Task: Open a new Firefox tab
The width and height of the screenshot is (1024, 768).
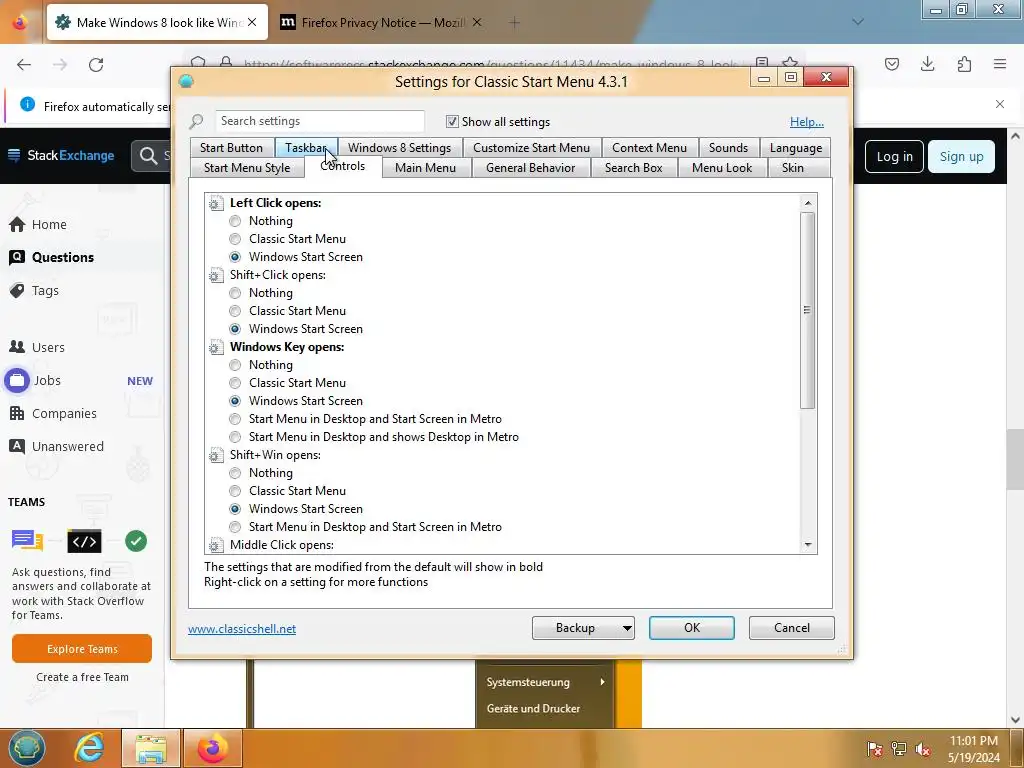Action: [515, 23]
